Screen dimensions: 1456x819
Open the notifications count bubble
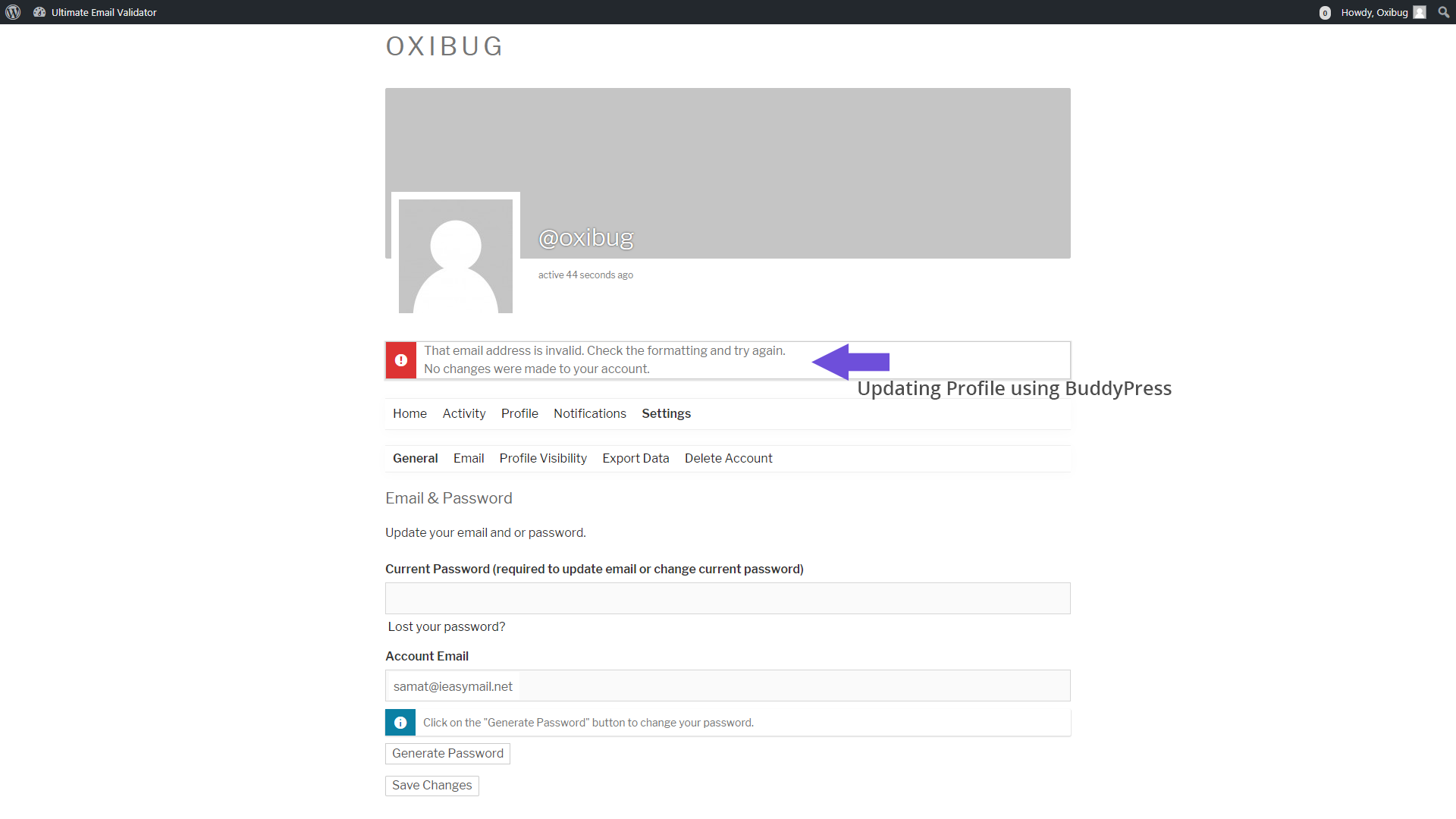tap(1325, 13)
